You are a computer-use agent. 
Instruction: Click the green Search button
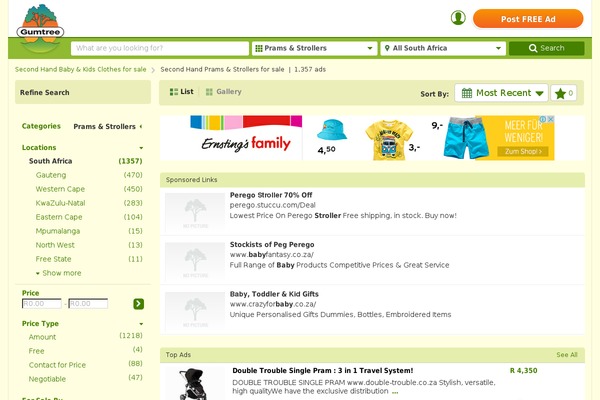[x=546, y=48]
